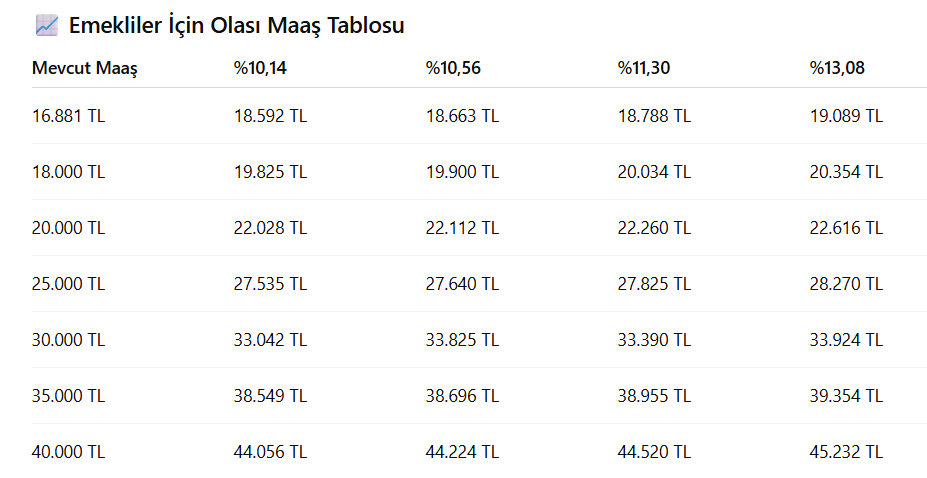Click the '18.592 TL' value cell

270,116
